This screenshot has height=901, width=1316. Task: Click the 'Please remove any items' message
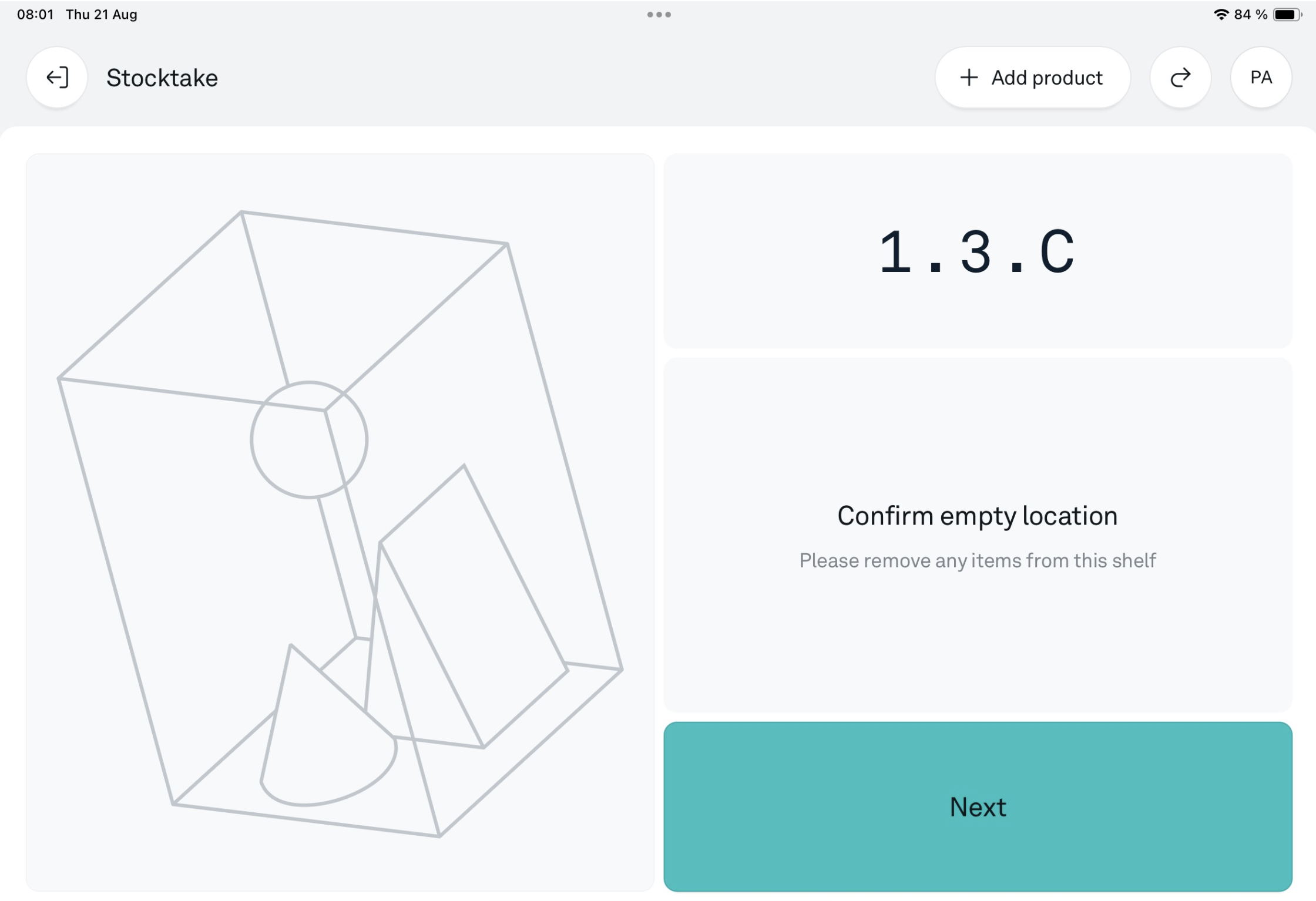[977, 560]
